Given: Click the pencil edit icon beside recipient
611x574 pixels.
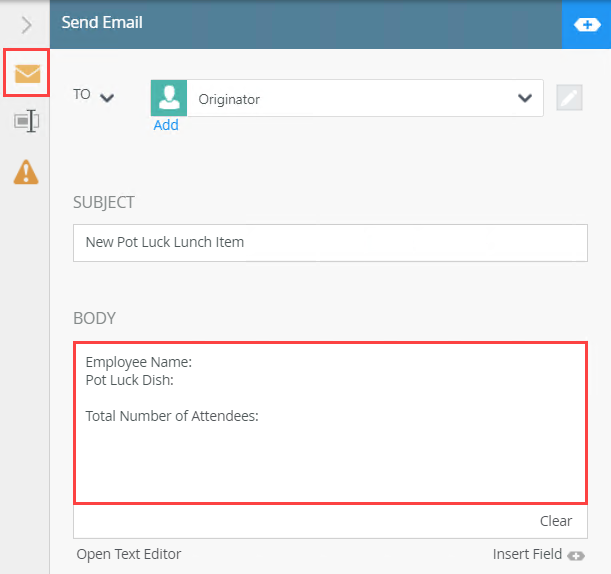Looking at the screenshot, I should coord(569,98).
